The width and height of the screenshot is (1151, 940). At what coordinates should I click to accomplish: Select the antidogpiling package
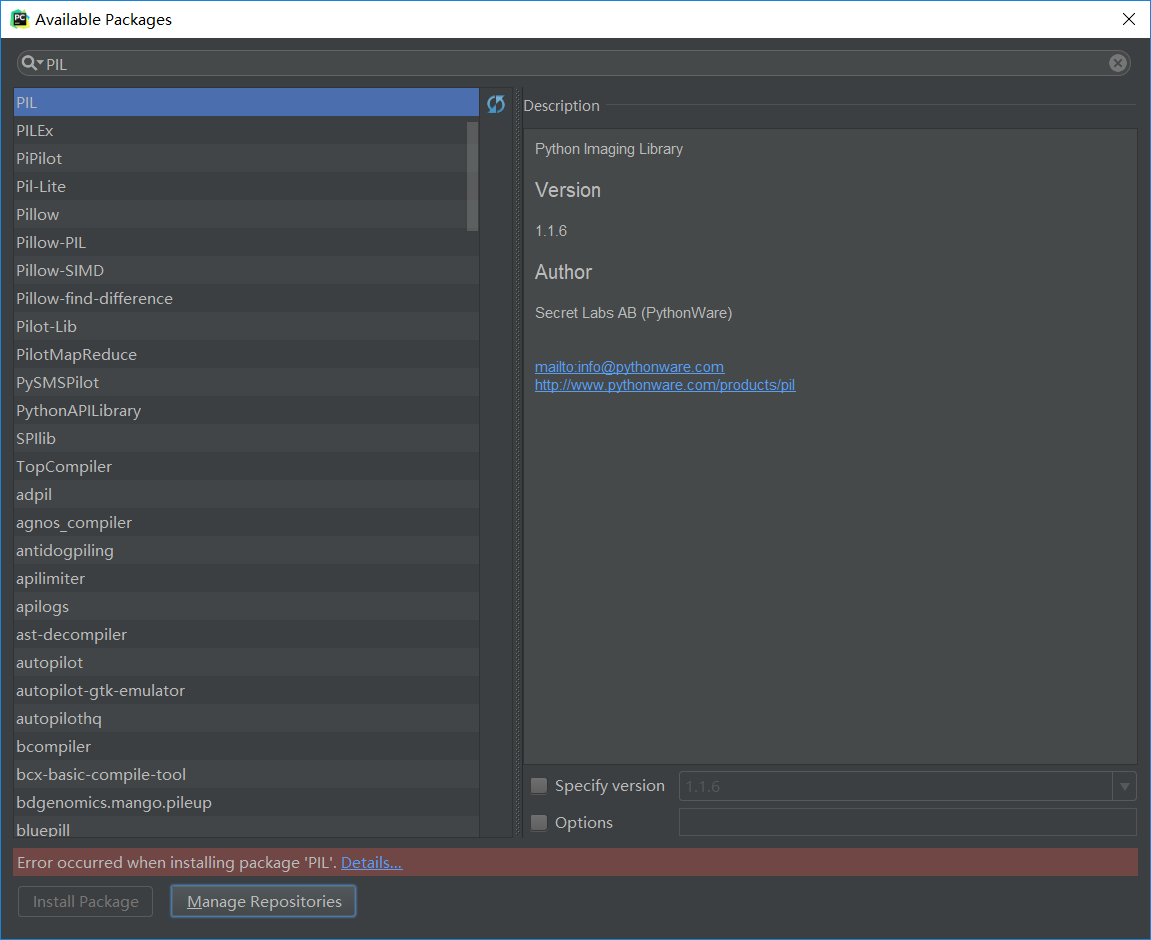[x=246, y=550]
